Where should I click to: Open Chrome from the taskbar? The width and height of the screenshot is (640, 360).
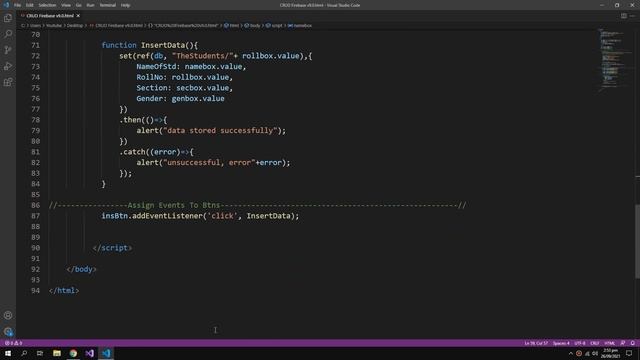coord(73,353)
